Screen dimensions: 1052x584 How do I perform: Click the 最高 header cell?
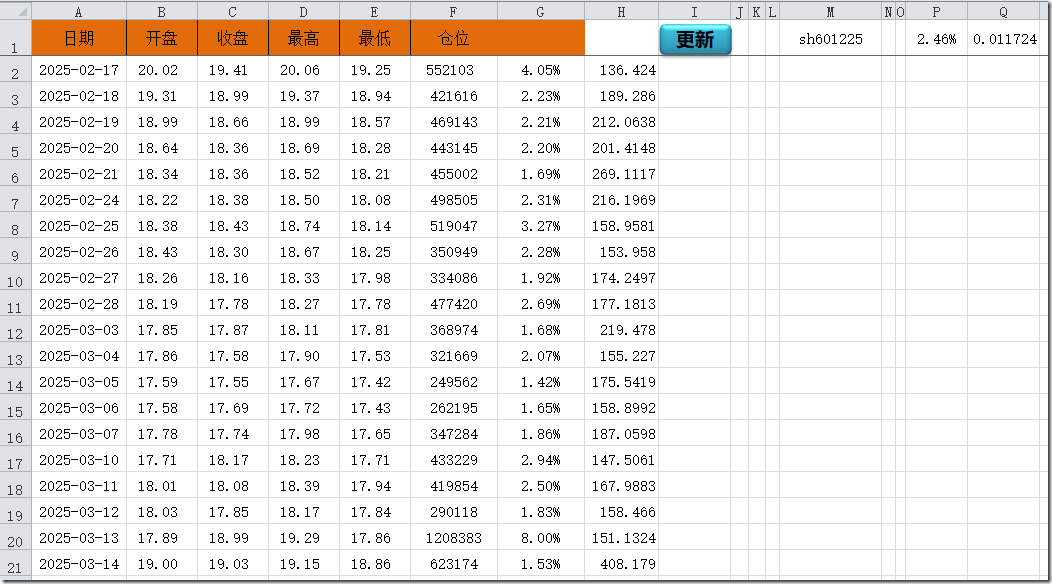coord(304,38)
